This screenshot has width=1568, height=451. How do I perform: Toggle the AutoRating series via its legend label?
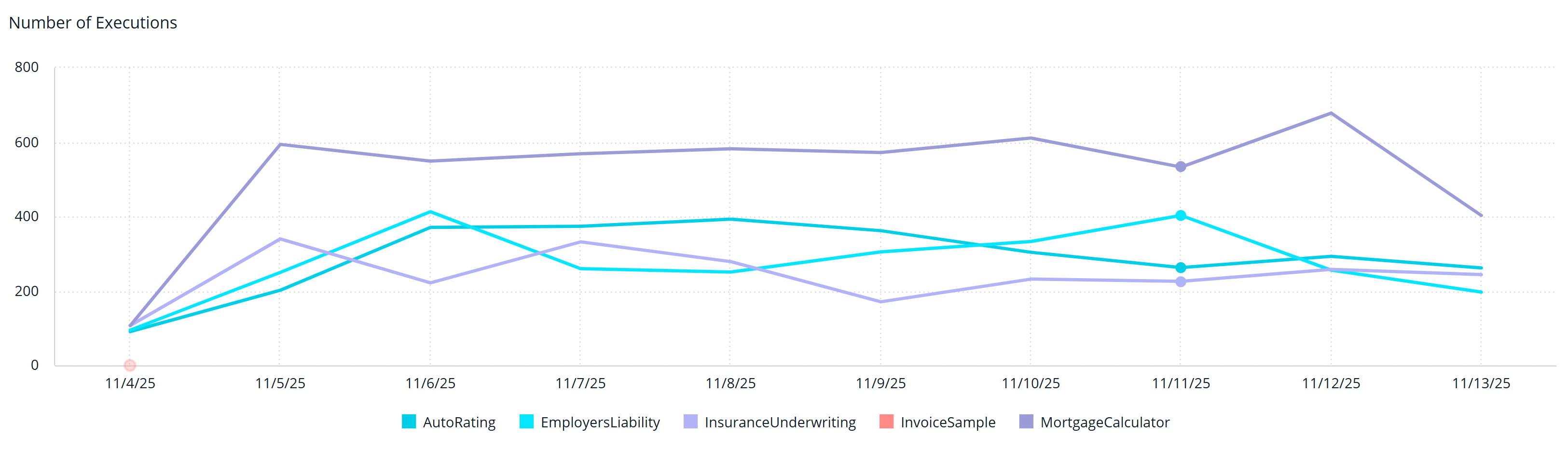point(459,423)
